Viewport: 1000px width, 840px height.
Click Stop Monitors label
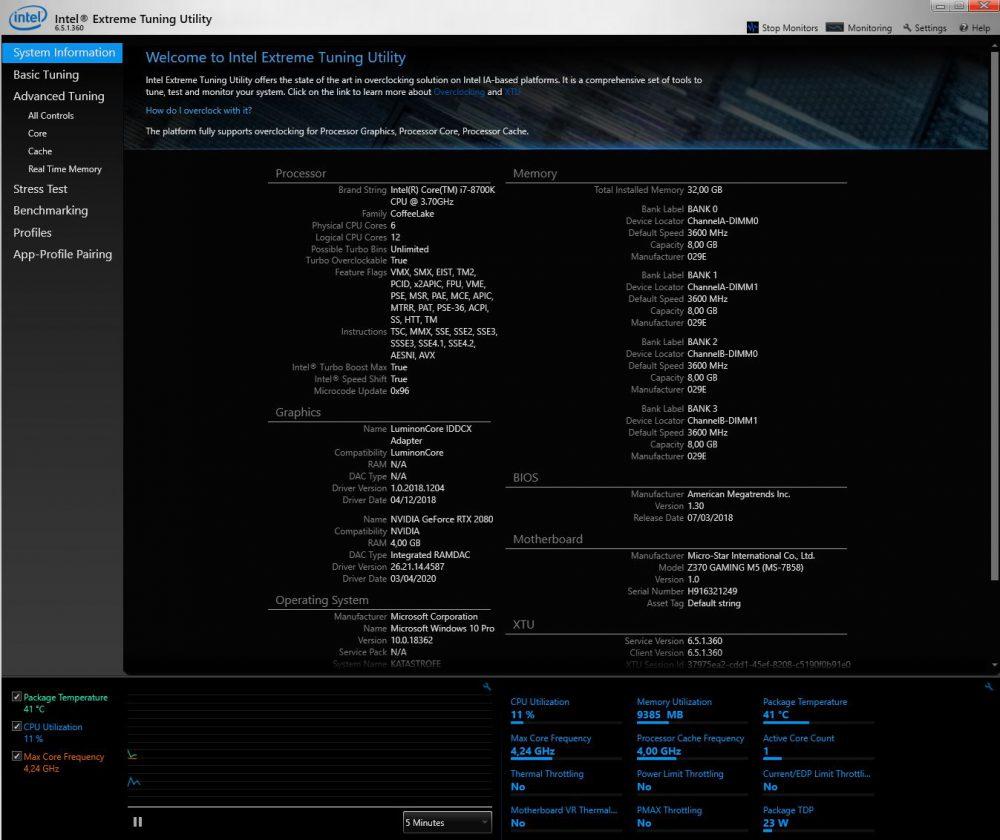(x=790, y=28)
